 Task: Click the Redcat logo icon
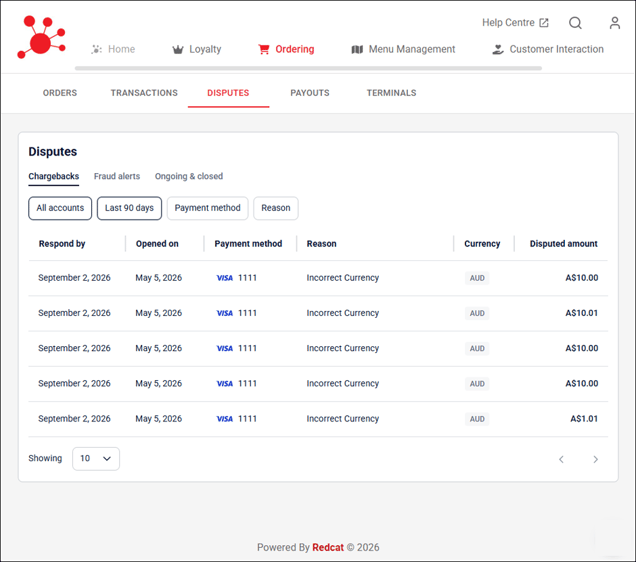tap(41, 37)
